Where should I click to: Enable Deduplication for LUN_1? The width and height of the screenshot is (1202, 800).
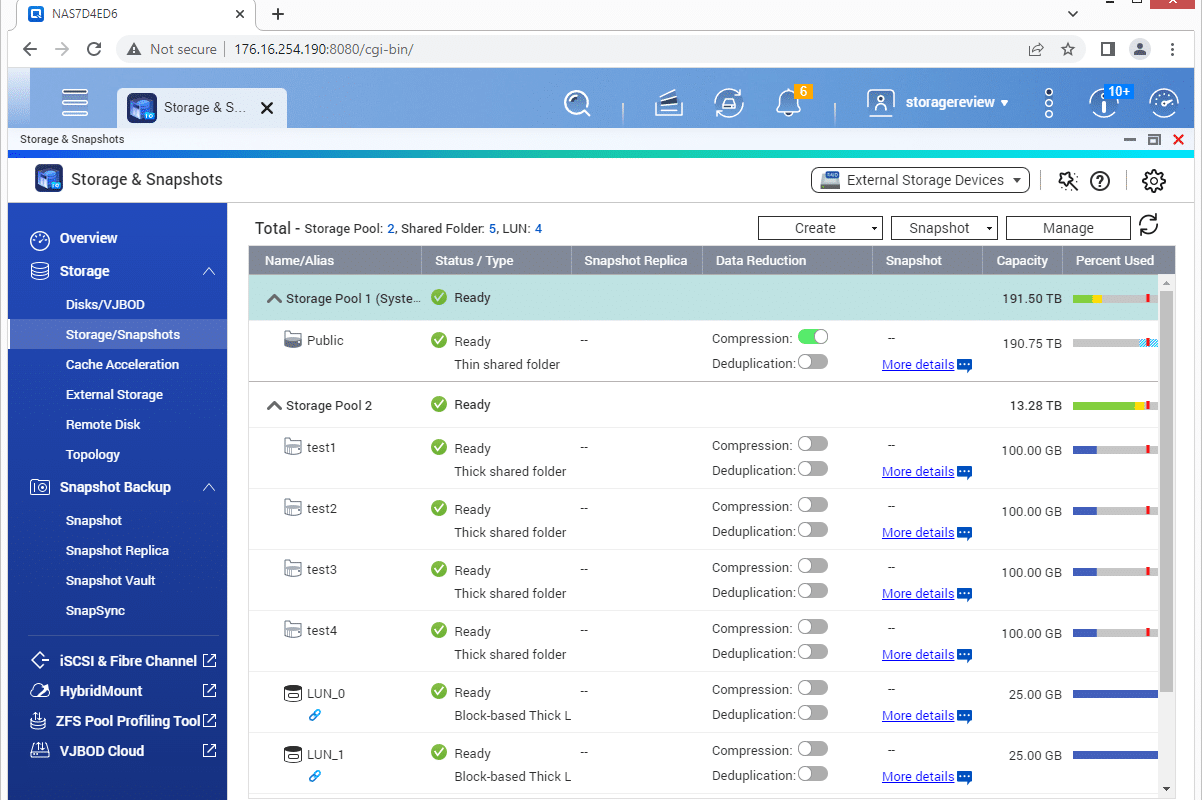(x=813, y=774)
